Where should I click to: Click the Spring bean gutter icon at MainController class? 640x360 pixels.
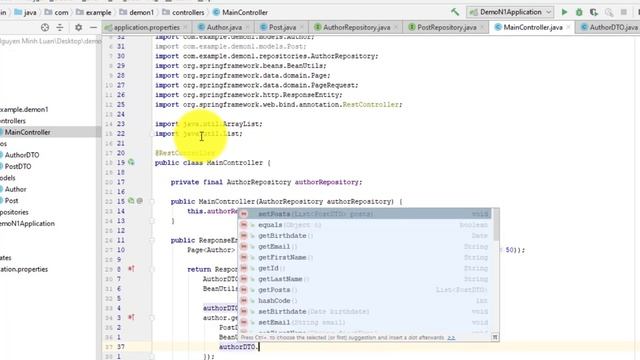click(x=131, y=162)
